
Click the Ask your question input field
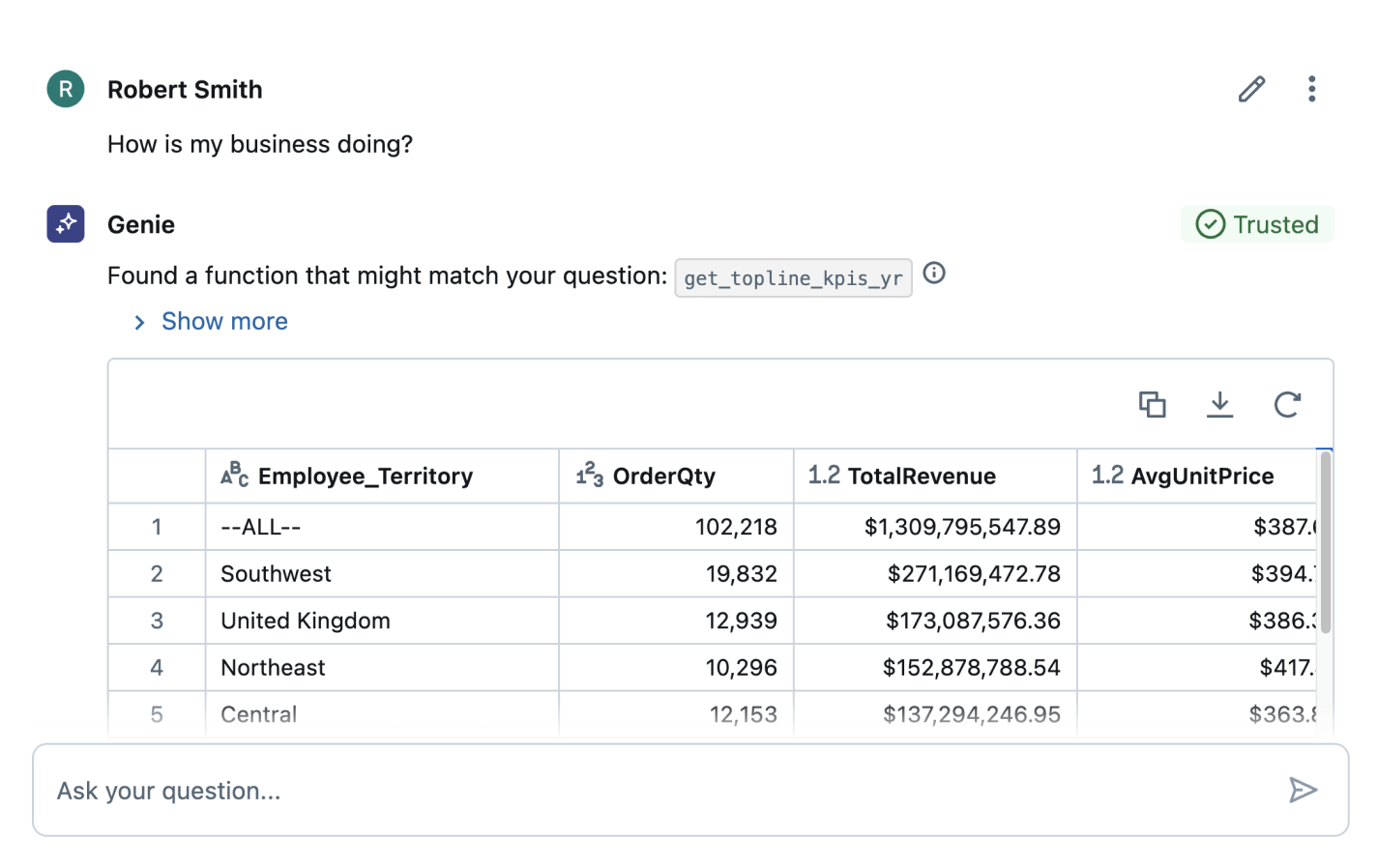[x=658, y=790]
